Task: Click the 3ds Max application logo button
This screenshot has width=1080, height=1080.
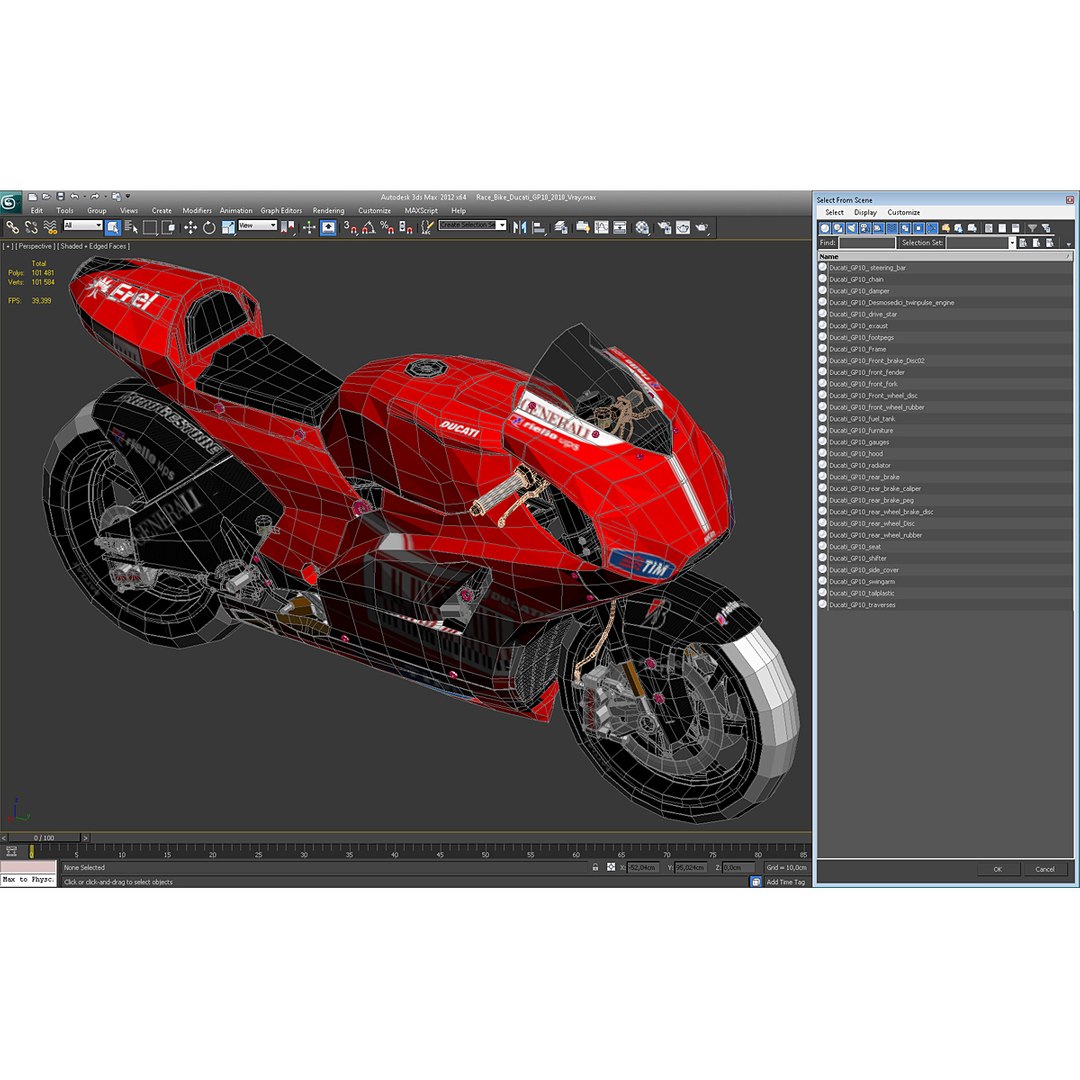Action: (x=10, y=202)
